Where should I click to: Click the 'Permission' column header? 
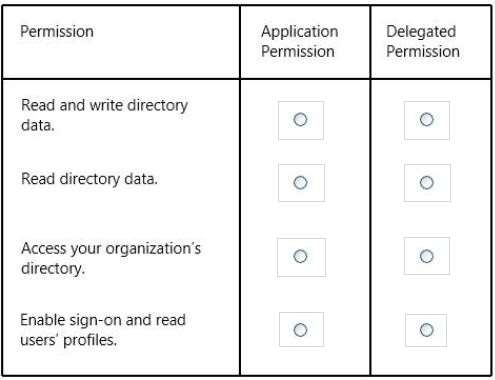coord(57,32)
